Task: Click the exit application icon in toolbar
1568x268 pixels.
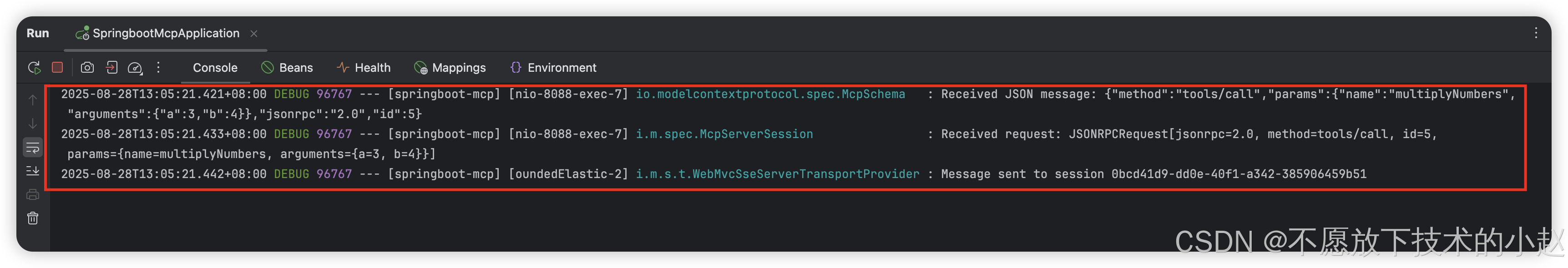Action: [x=111, y=68]
